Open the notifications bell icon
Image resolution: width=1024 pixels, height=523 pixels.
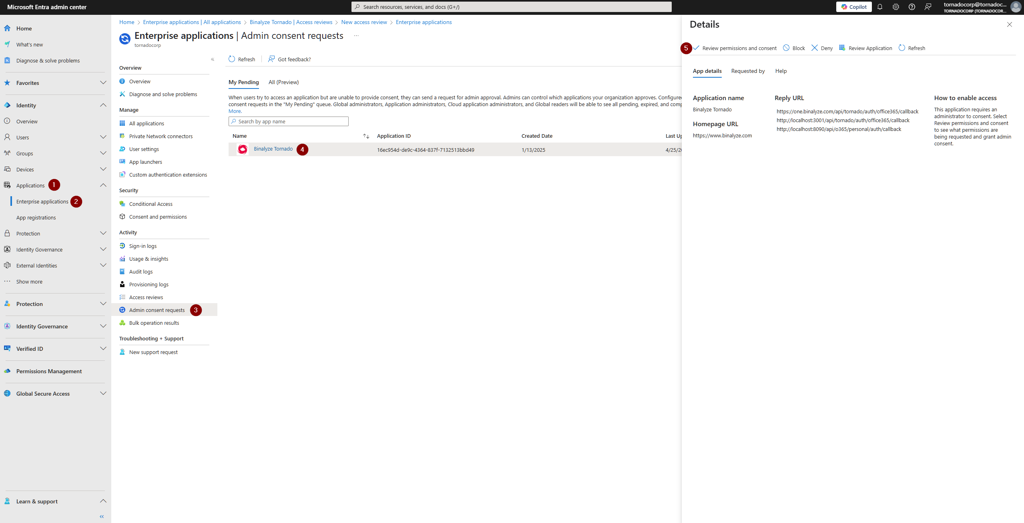point(880,7)
